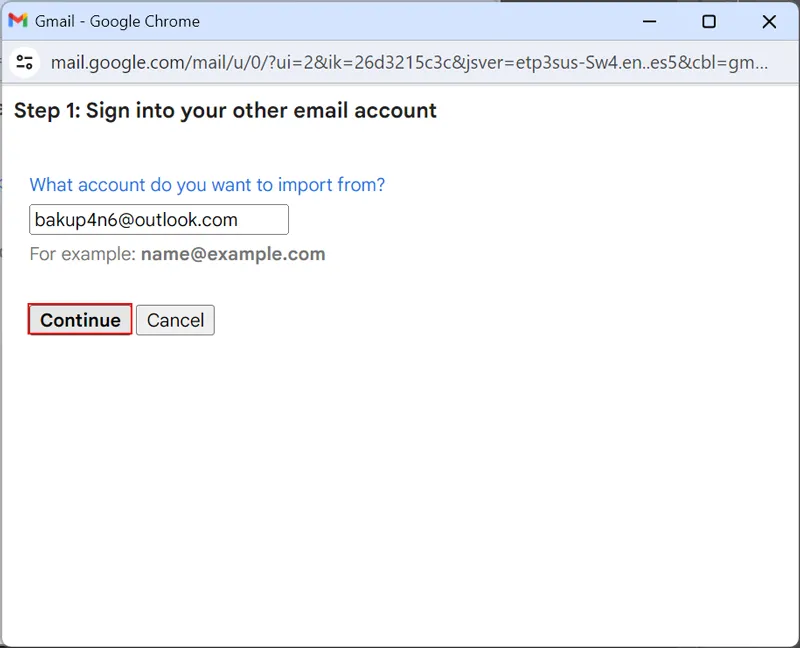This screenshot has height=648, width=800.
Task: Click the 'For example:' hint text
Action: pyautogui.click(x=82, y=254)
